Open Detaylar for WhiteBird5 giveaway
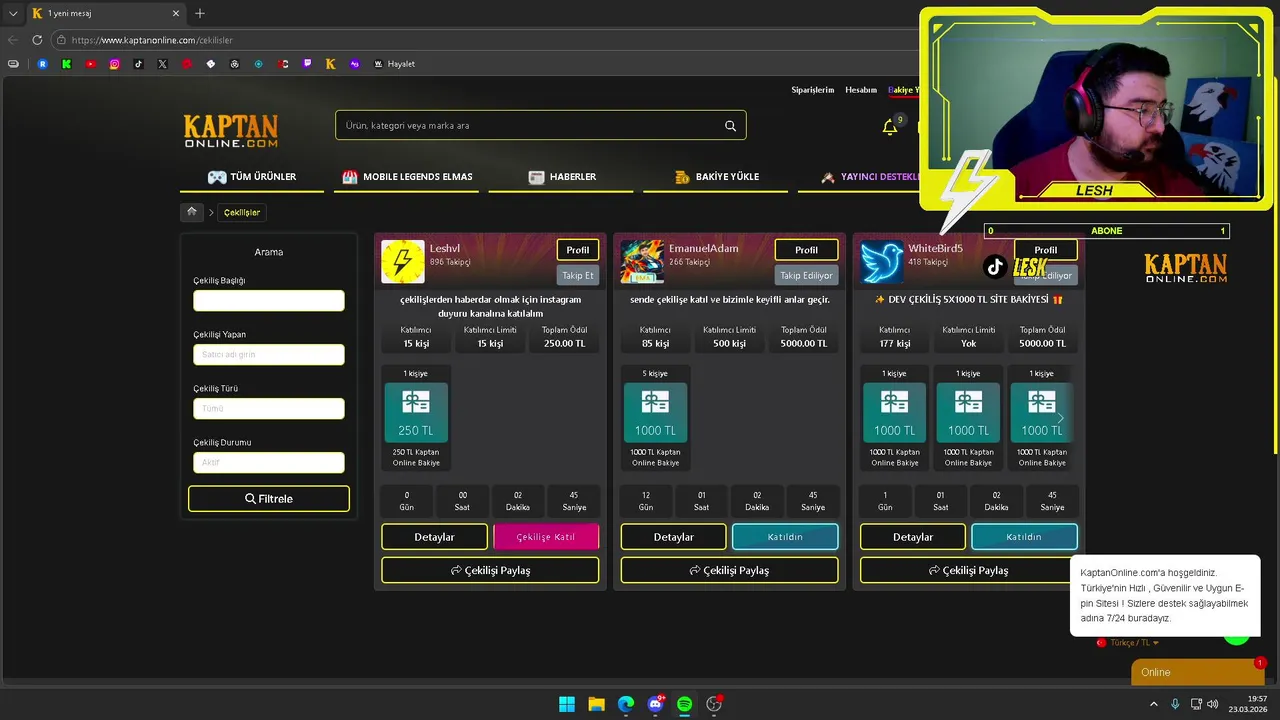The width and height of the screenshot is (1280, 720). point(913,537)
